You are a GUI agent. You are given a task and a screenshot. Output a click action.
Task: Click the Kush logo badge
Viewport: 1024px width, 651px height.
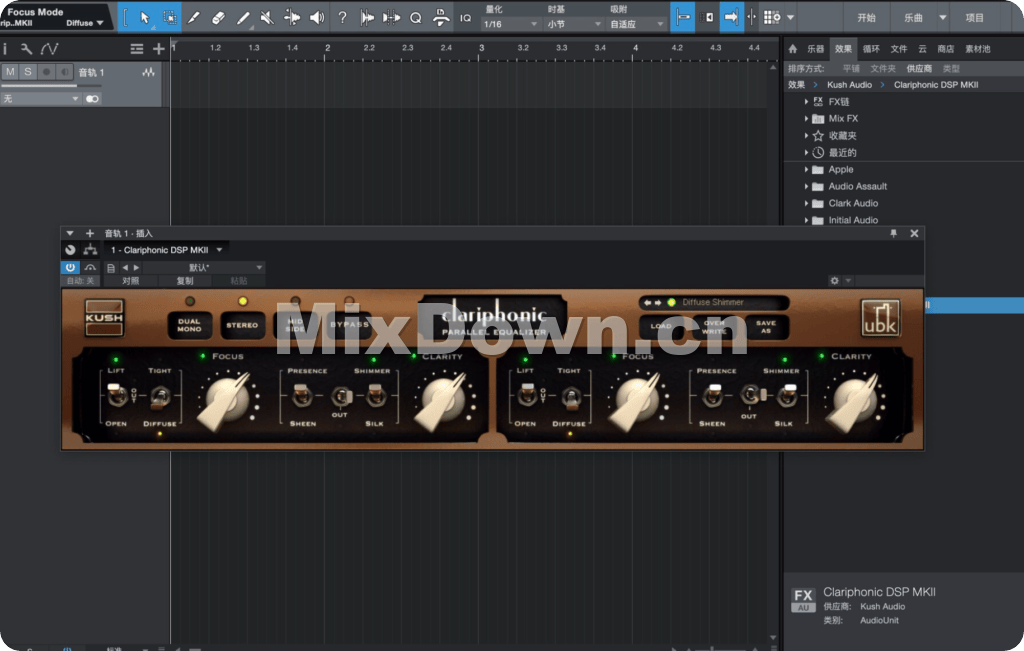pos(104,317)
